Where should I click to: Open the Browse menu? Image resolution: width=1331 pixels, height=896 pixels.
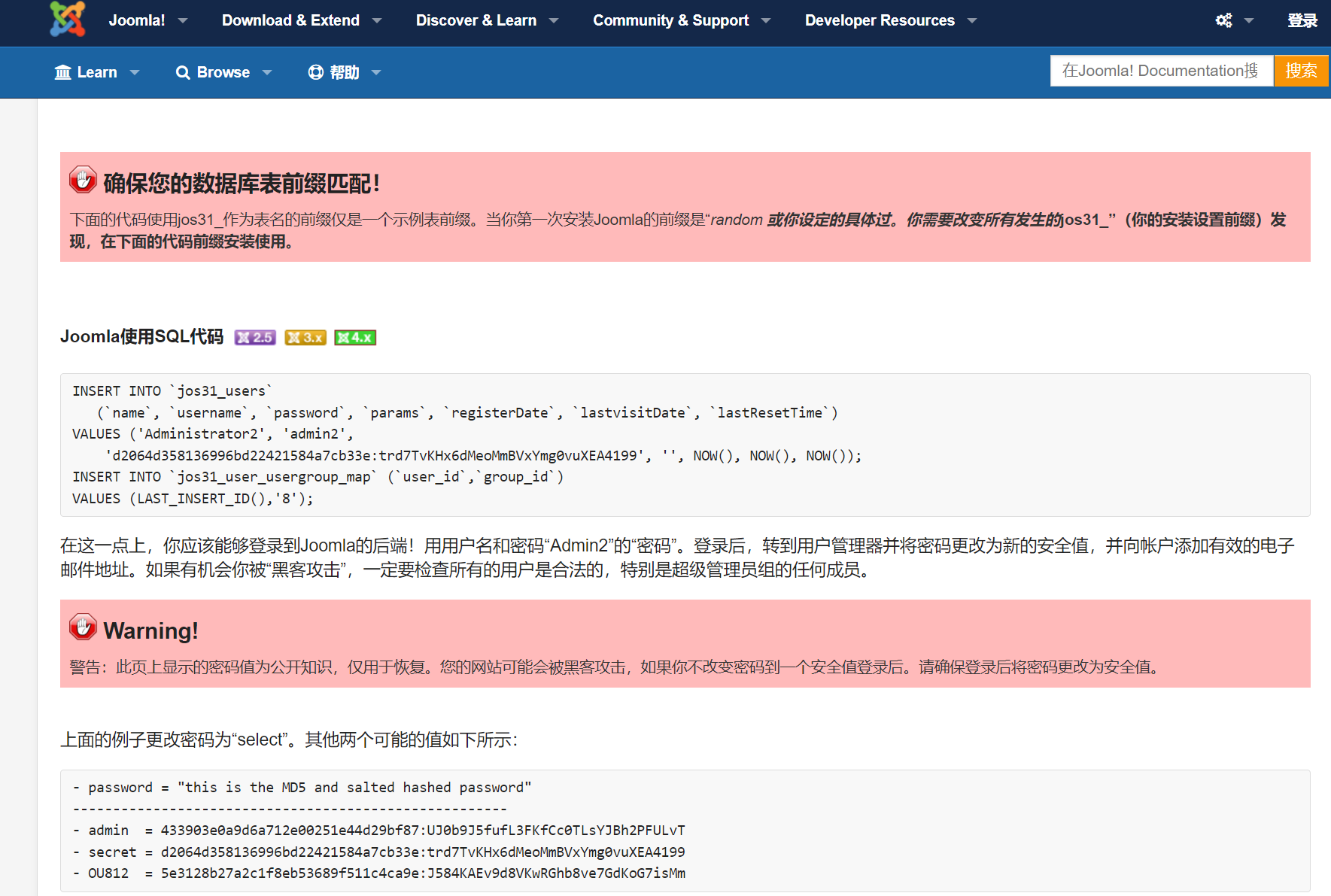pos(223,72)
